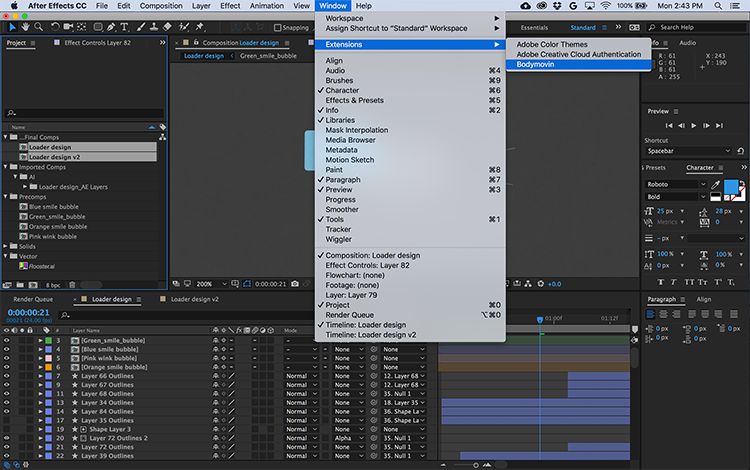750x470 pixels.
Task: Toggle visibility of Layer 39 Outlines
Action: (7, 456)
